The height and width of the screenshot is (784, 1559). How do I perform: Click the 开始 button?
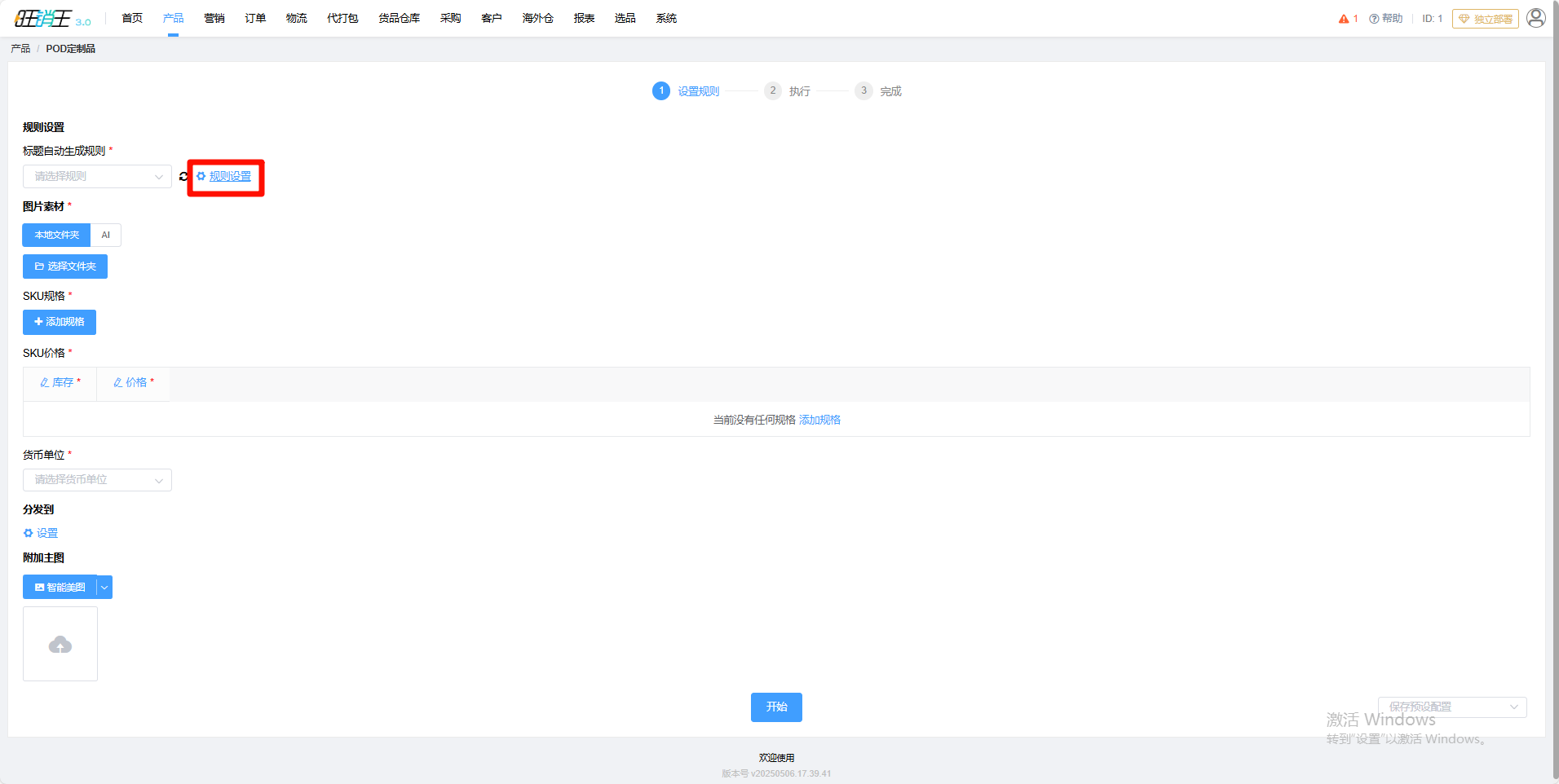[x=776, y=707]
